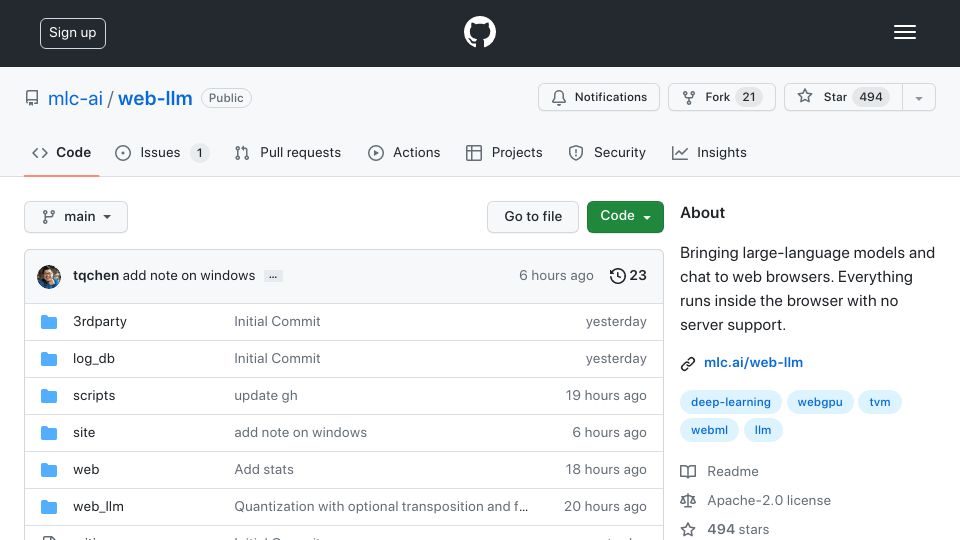Click the license scales icon

[688, 500]
